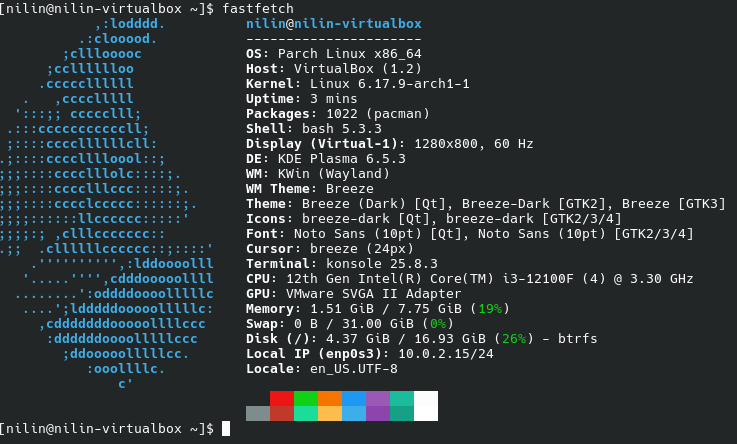Click display resolution '1280x800, 60 Hz'
The height and width of the screenshot is (444, 737).
tap(474, 144)
